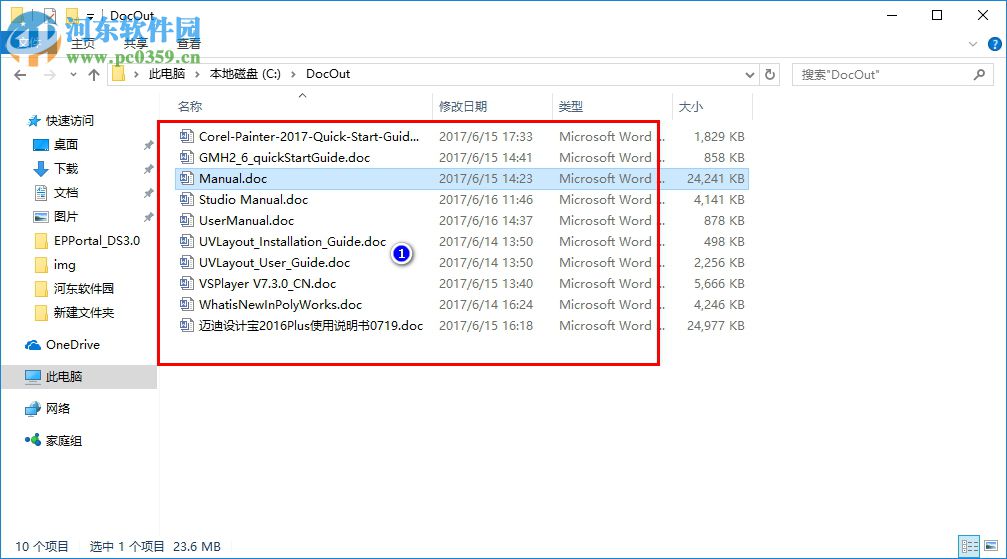This screenshot has height=559, width=1007.
Task: Select Studio Manual.doc file icon
Action: click(x=186, y=199)
